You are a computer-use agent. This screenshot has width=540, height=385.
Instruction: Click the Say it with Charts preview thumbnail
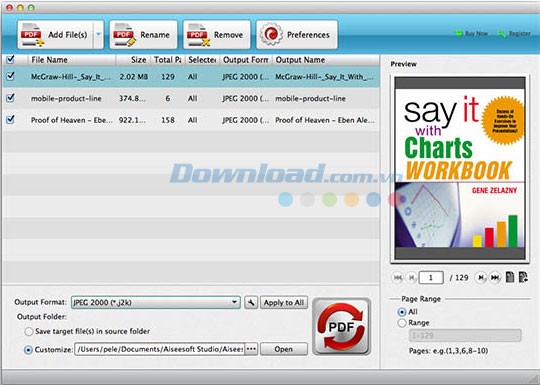coord(460,168)
